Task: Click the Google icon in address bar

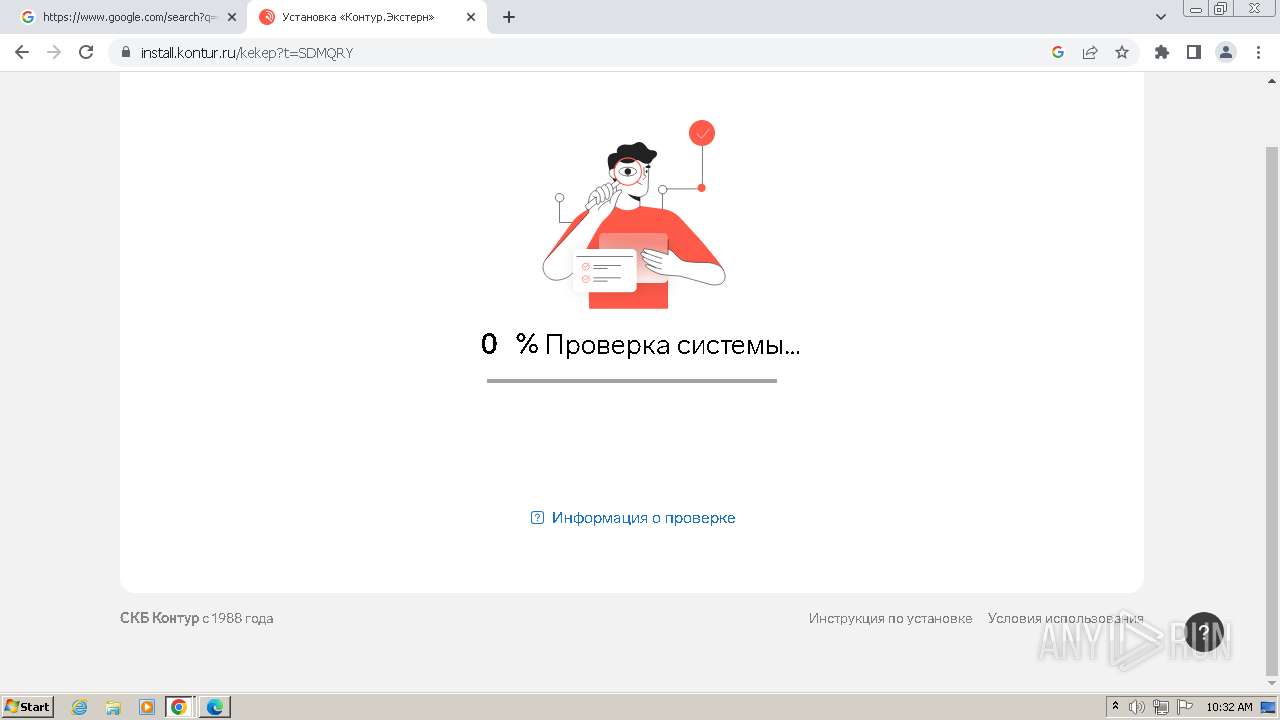Action: point(1058,52)
